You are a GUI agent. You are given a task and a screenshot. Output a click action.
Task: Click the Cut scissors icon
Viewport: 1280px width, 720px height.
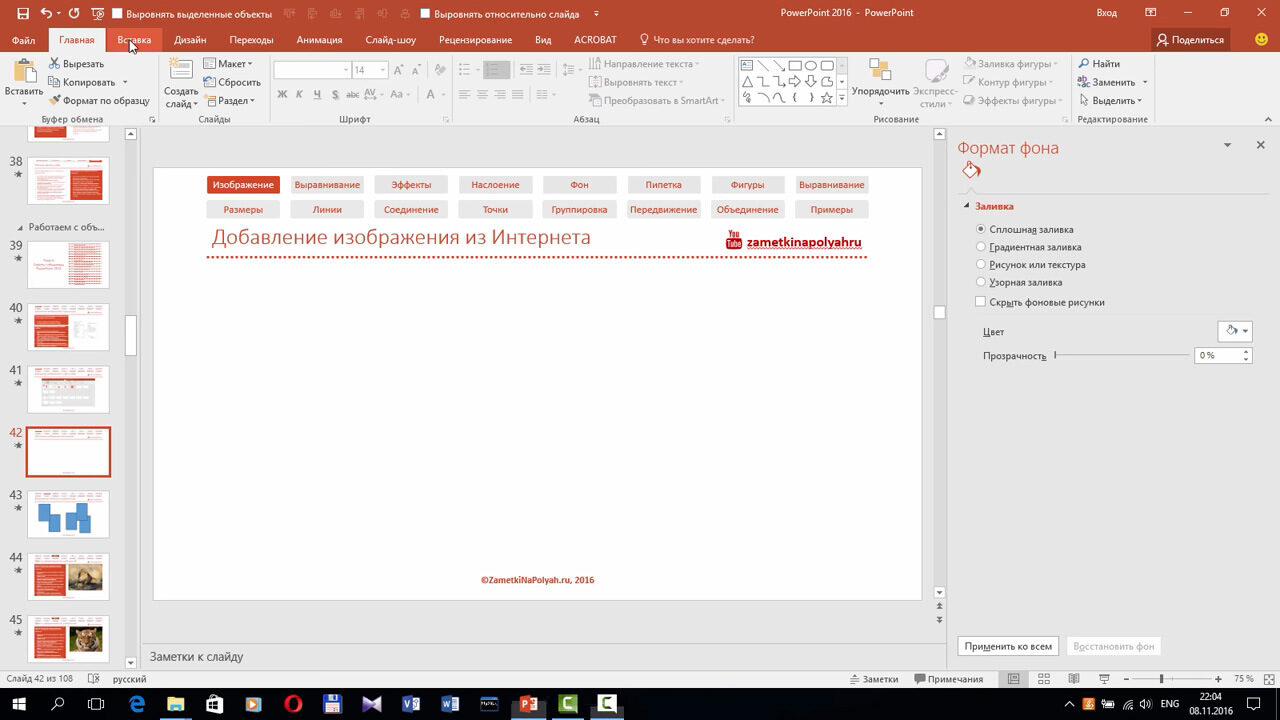[55, 64]
